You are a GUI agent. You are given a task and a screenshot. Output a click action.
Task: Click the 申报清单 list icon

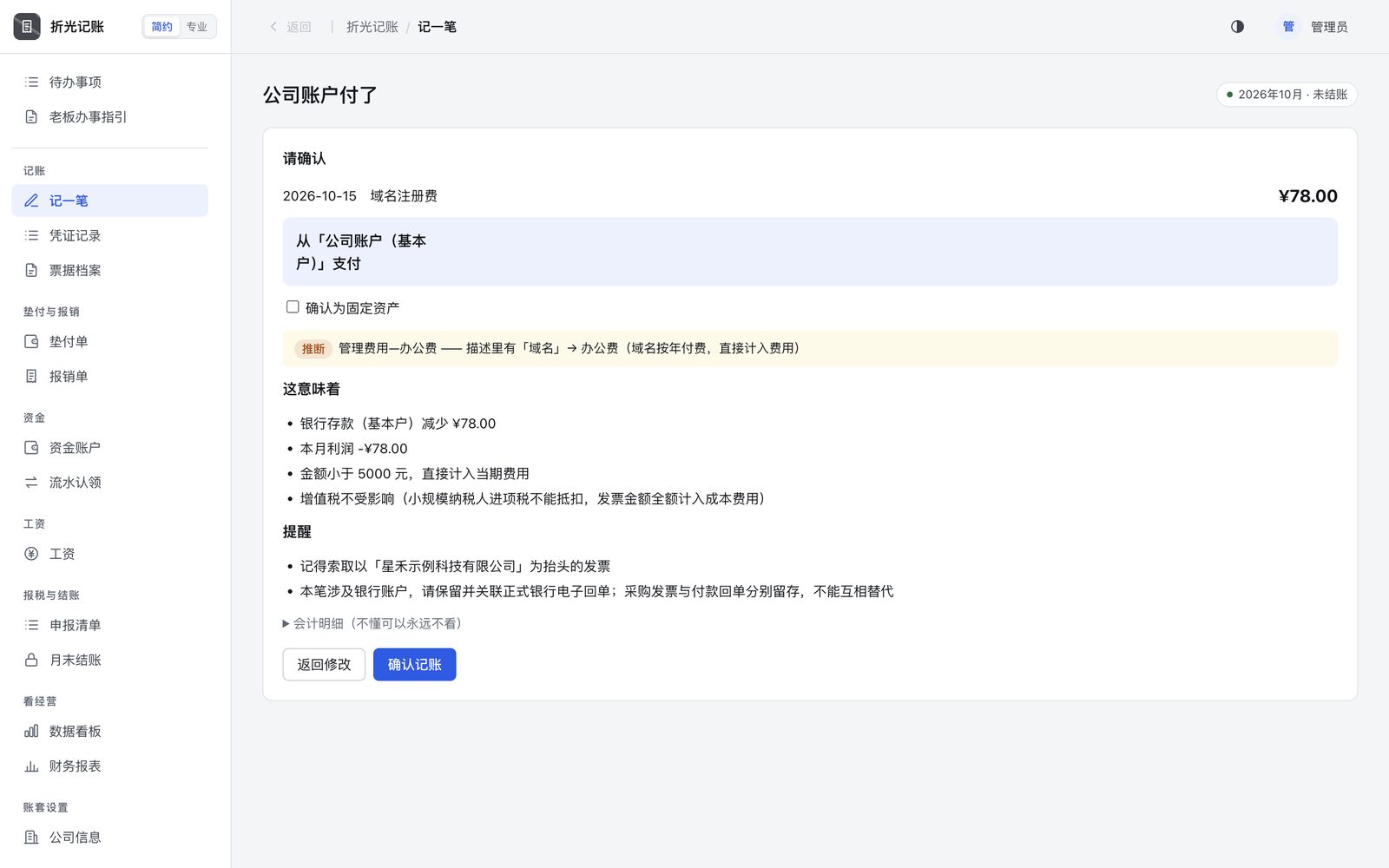pos(31,625)
